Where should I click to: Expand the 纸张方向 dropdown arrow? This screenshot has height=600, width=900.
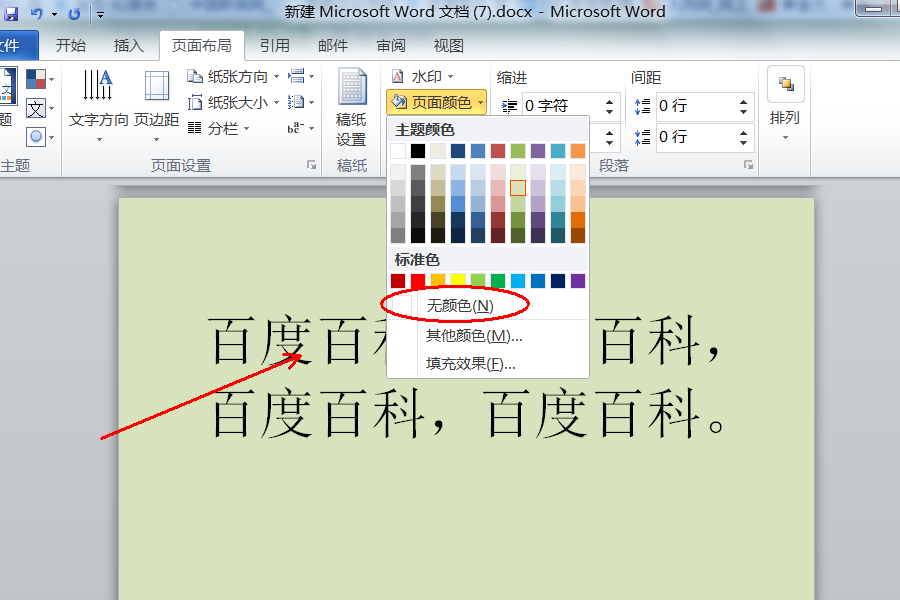276,77
